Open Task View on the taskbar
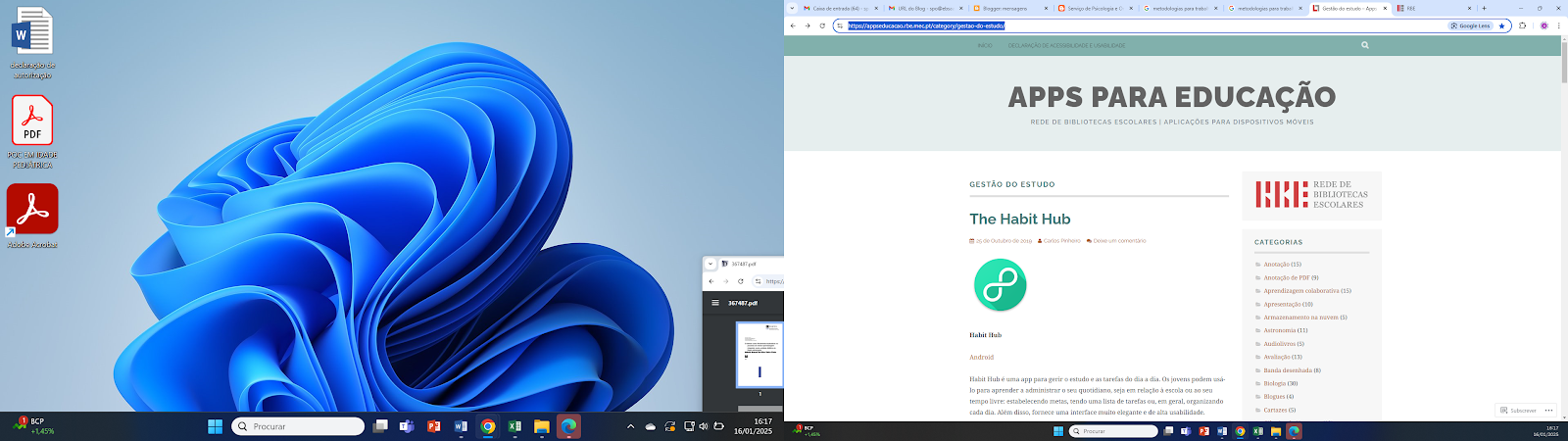Viewport: 1568px width, 441px height. click(380, 426)
